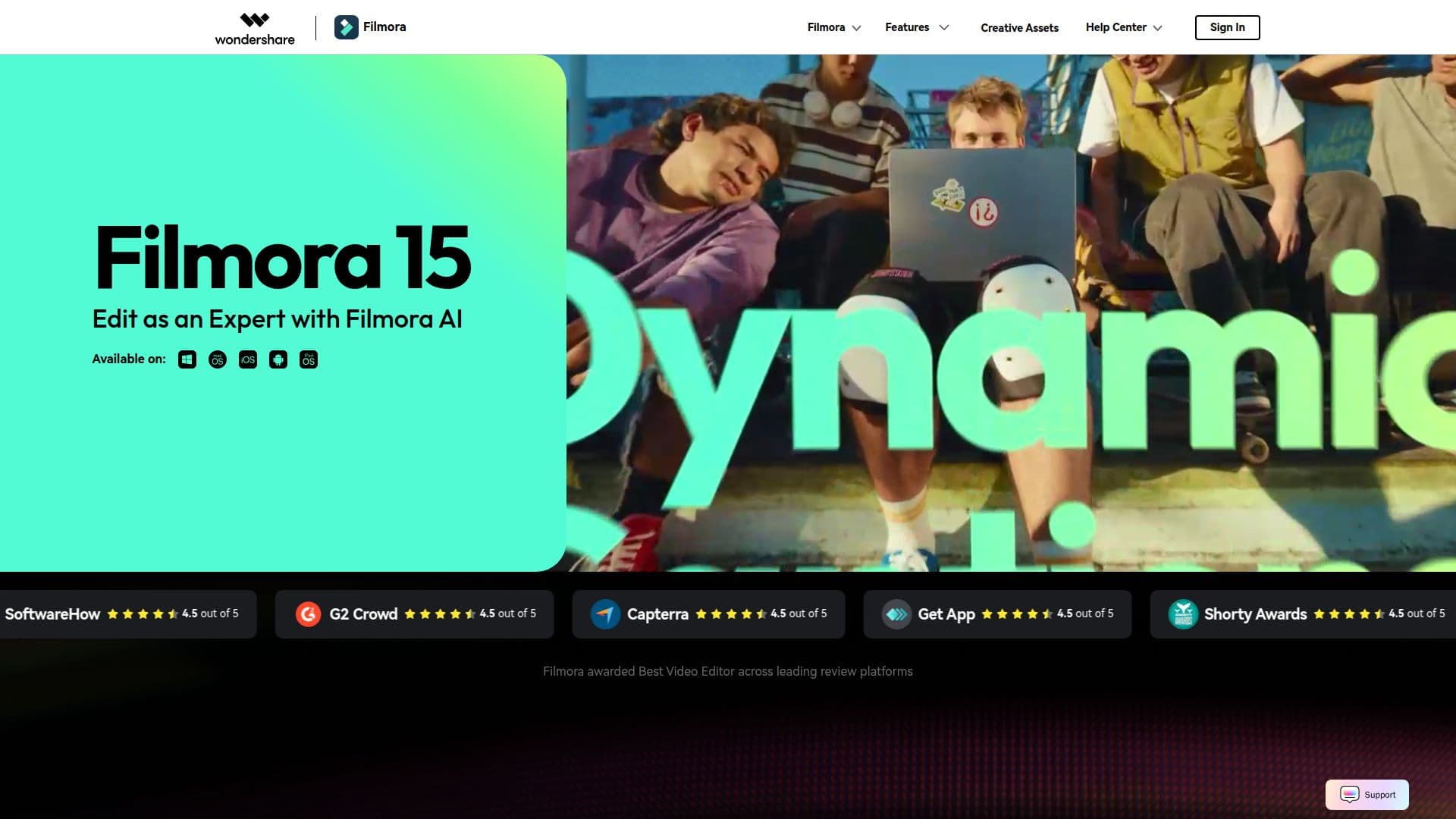Viewport: 1456px width, 819px height.
Task: Open the Filmora navigation menu label
Action: [826, 27]
